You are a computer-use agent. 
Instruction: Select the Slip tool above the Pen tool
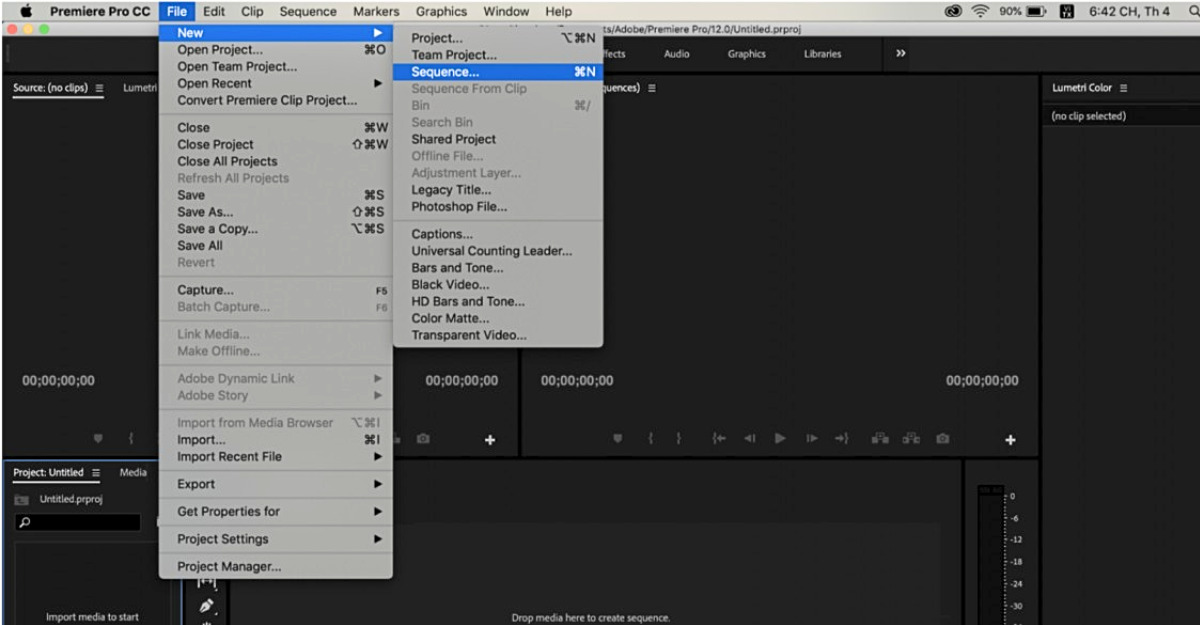click(x=207, y=583)
